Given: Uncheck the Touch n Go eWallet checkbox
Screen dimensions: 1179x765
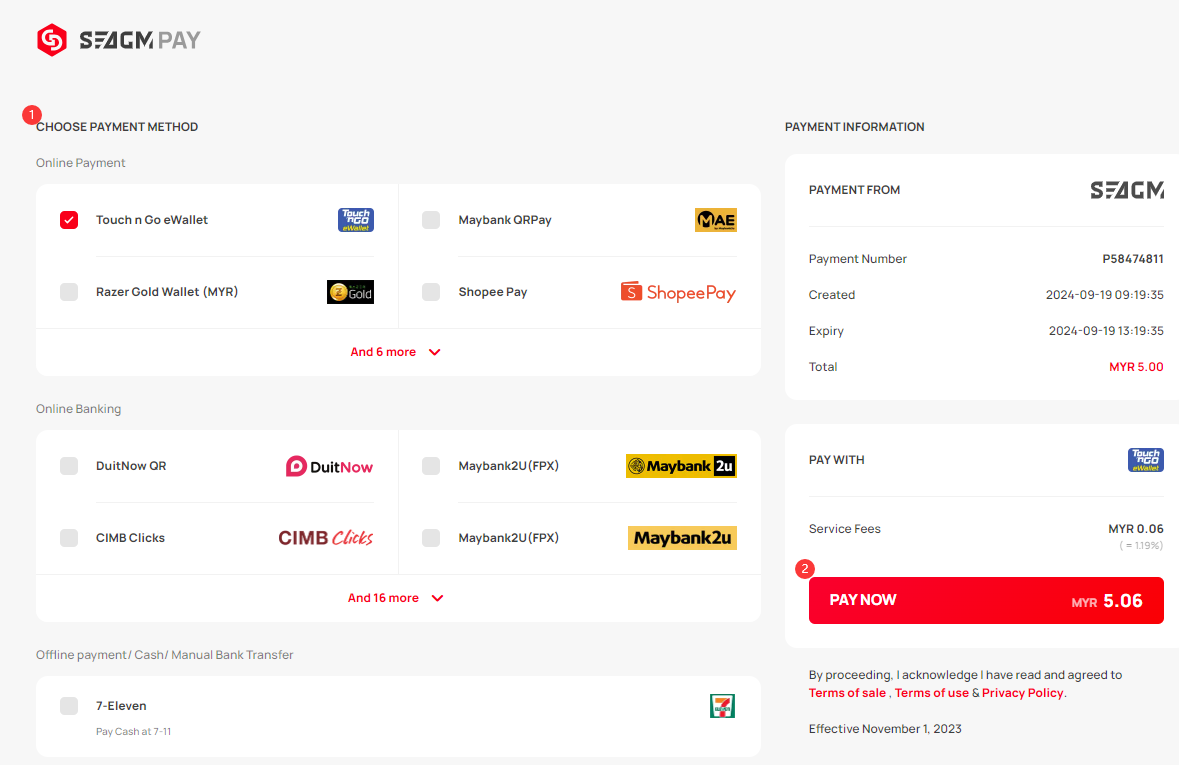Looking at the screenshot, I should click(69, 220).
